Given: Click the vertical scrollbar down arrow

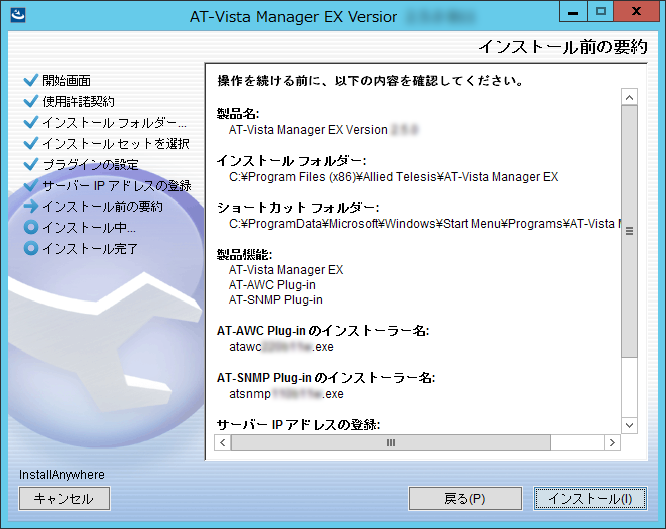Looking at the screenshot, I should [629, 425].
